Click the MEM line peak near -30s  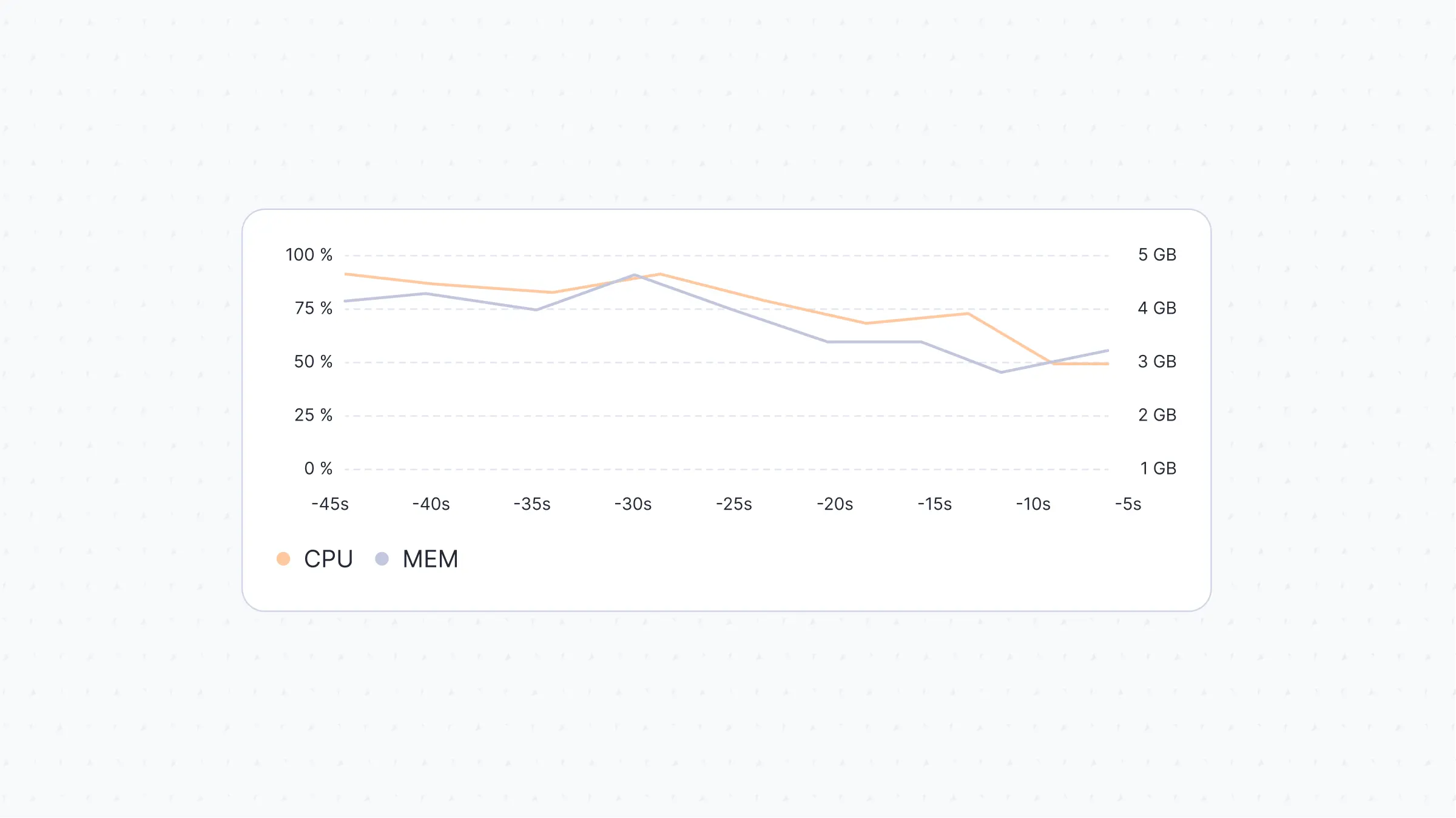coord(634,275)
